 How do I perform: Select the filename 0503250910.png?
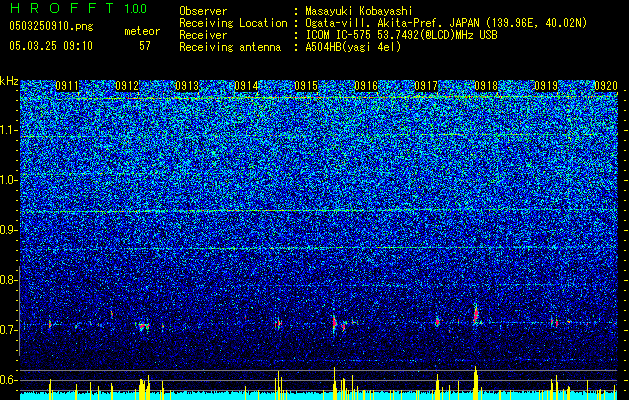point(51,27)
